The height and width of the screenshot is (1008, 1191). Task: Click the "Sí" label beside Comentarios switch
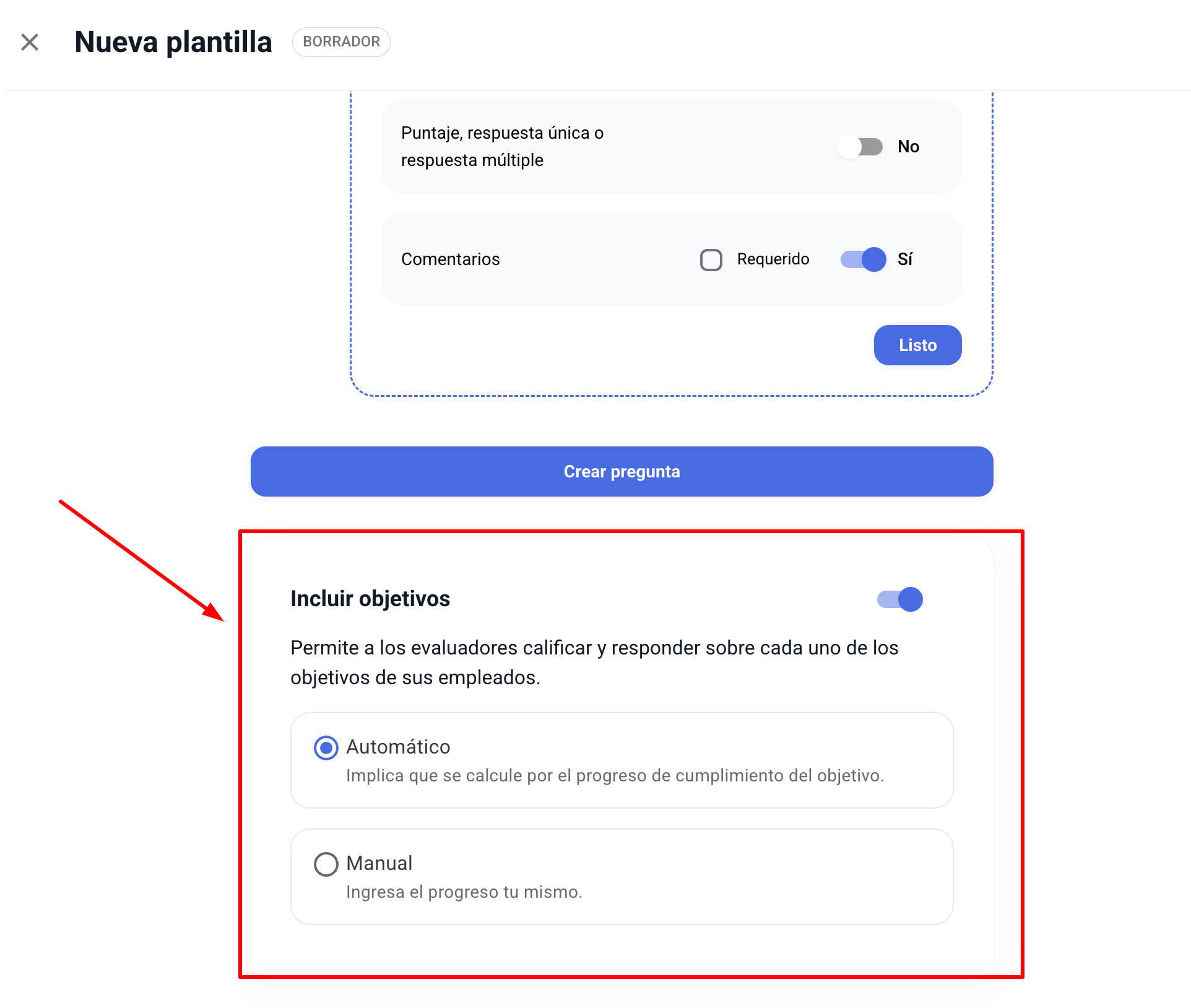click(905, 259)
